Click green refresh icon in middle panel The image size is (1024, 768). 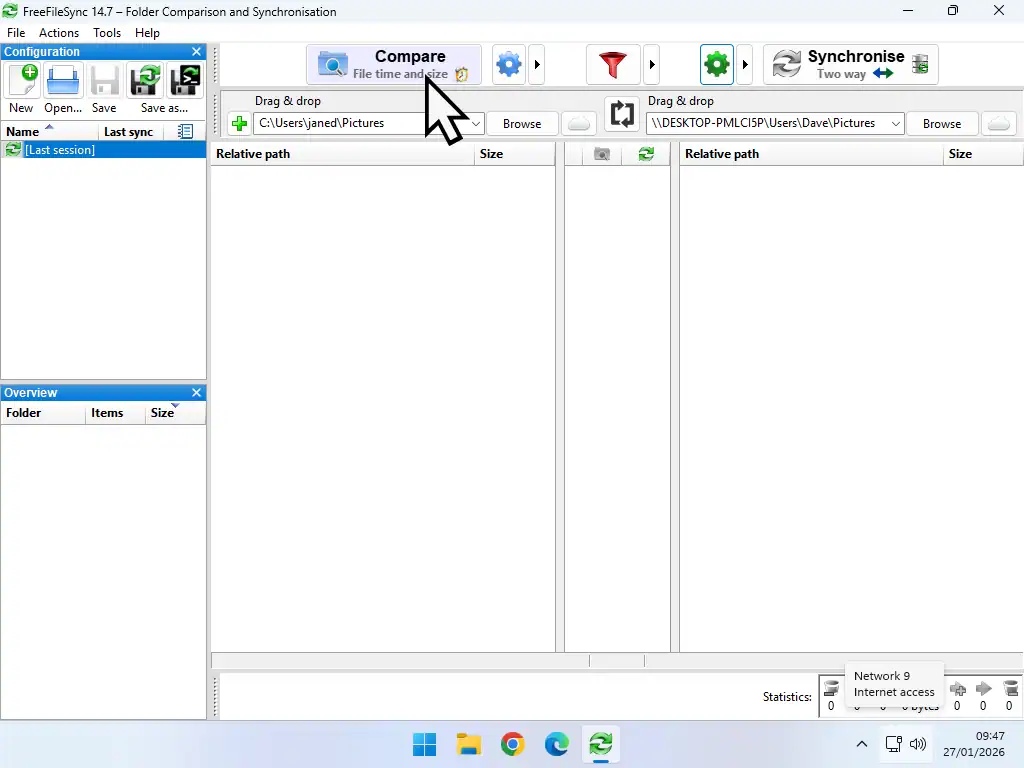point(646,153)
